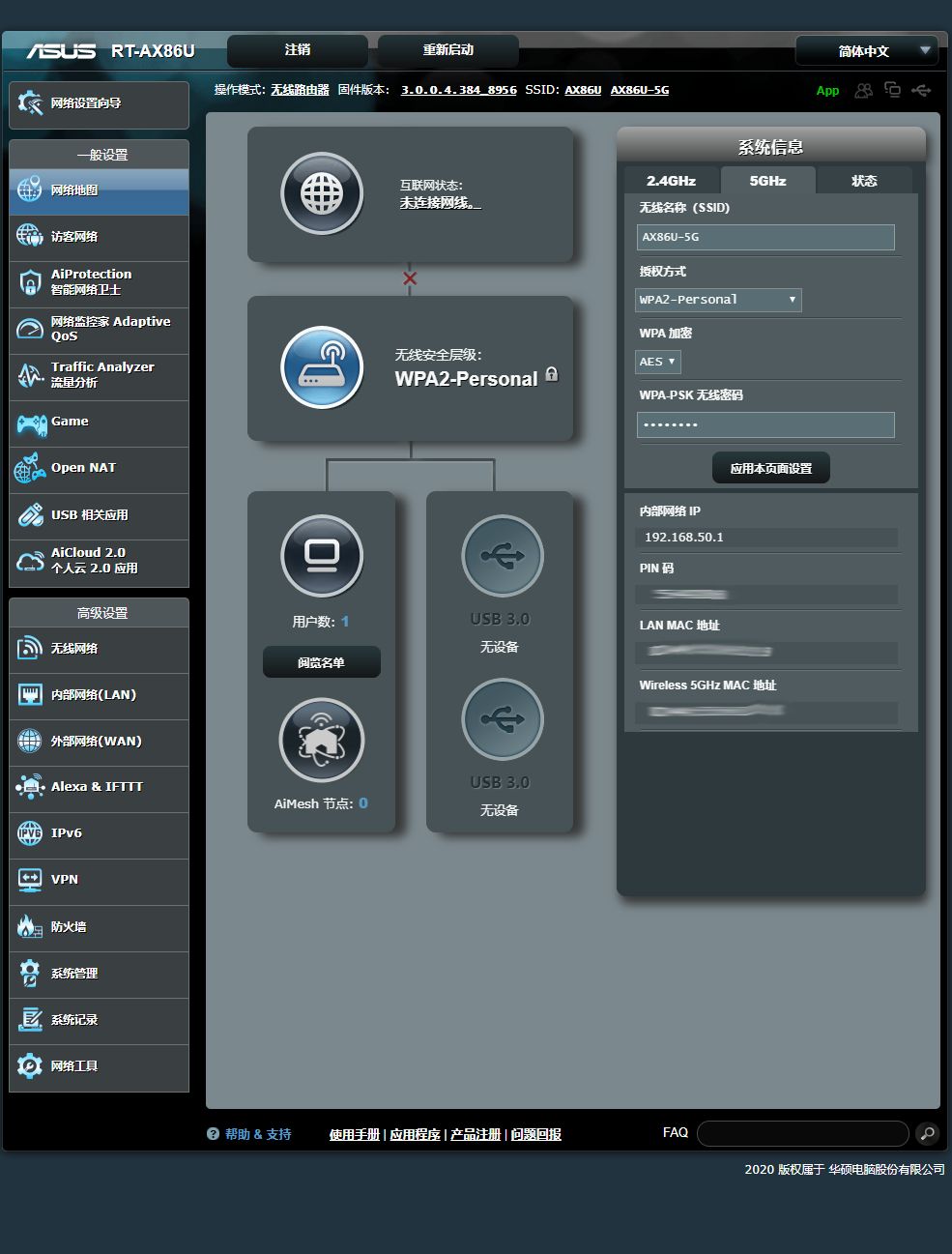Viewport: 952px width, 1254px height.
Task: Click the AiMesh node icon
Action: click(x=322, y=740)
